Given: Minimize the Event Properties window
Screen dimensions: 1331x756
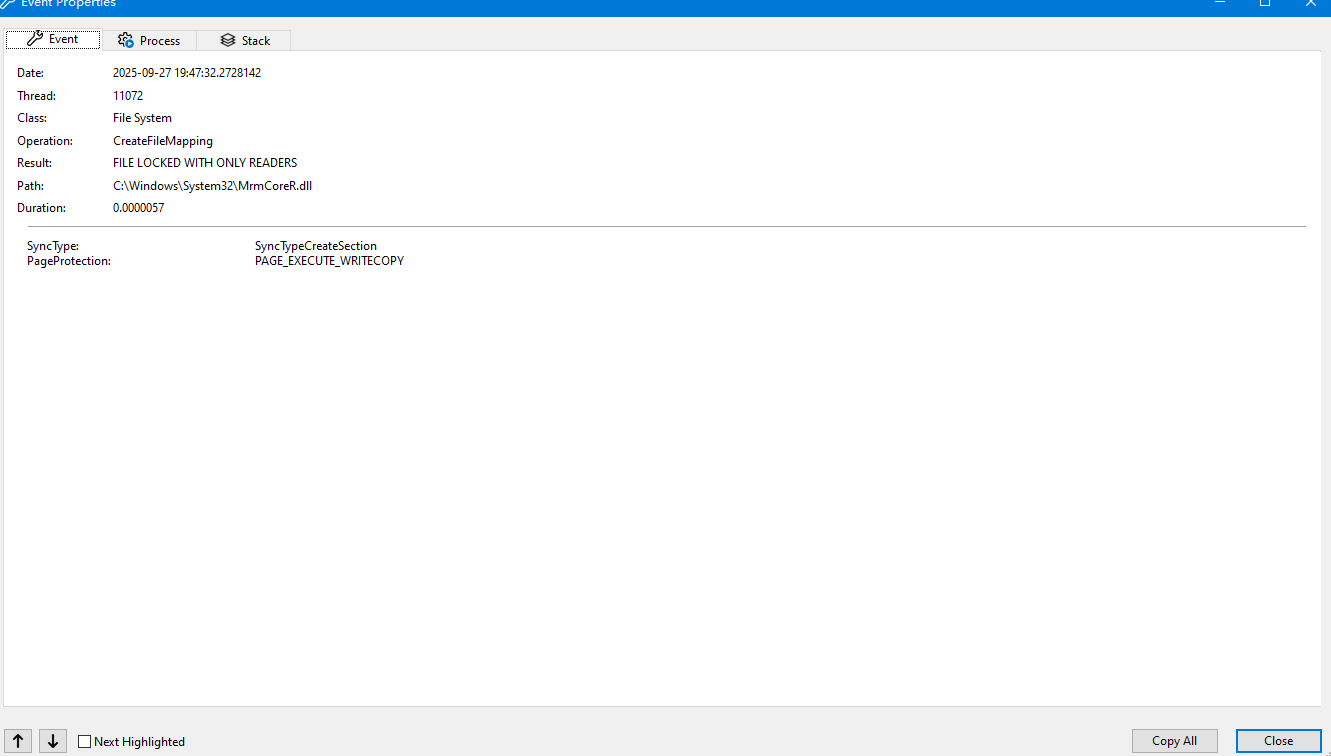Looking at the screenshot, I should 1220,3.
